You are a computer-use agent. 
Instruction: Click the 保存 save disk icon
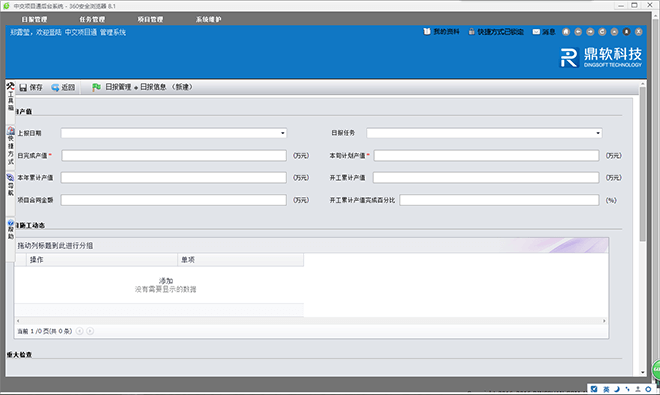tap(23, 88)
